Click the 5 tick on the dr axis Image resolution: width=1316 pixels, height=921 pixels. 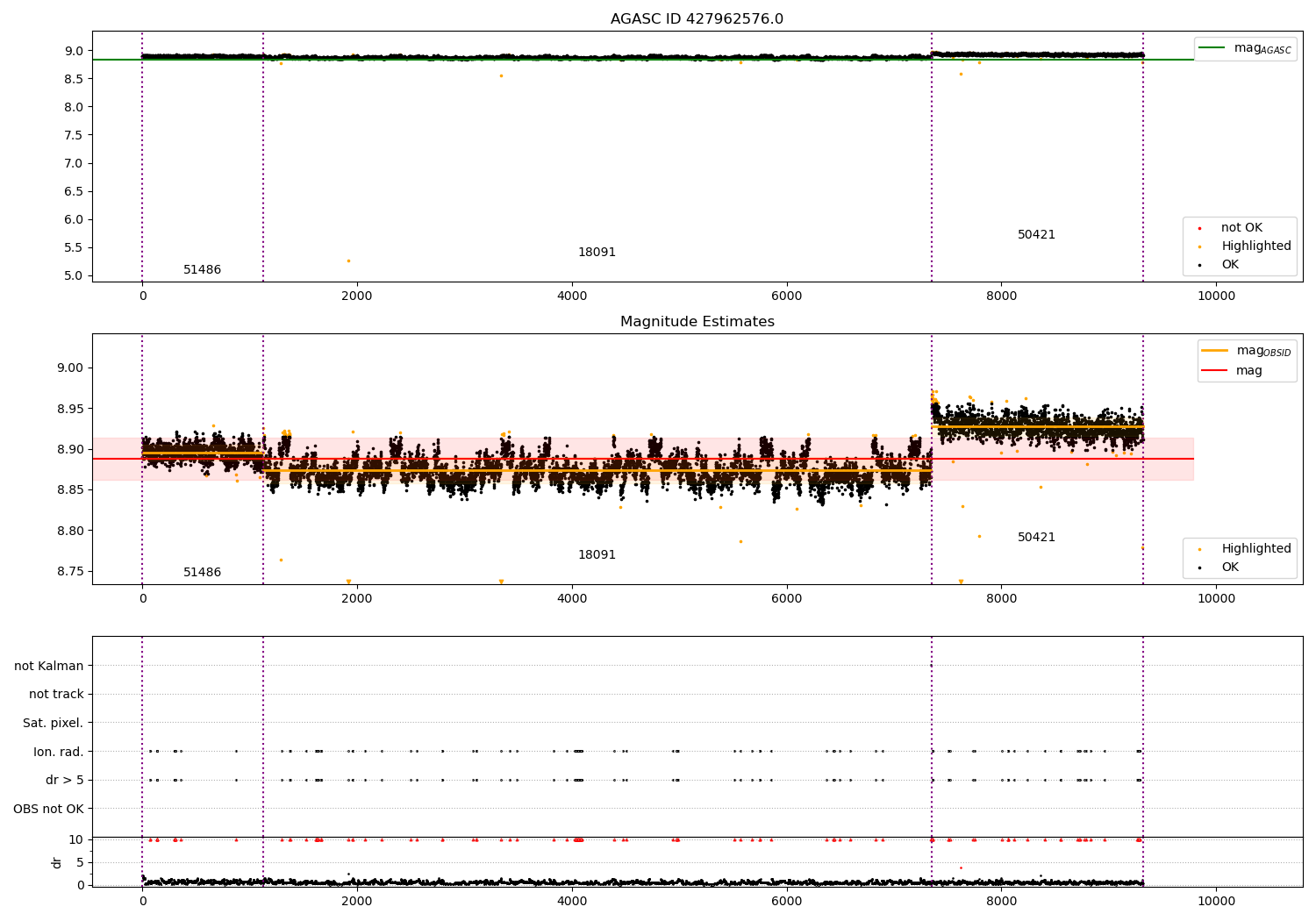[x=80, y=863]
